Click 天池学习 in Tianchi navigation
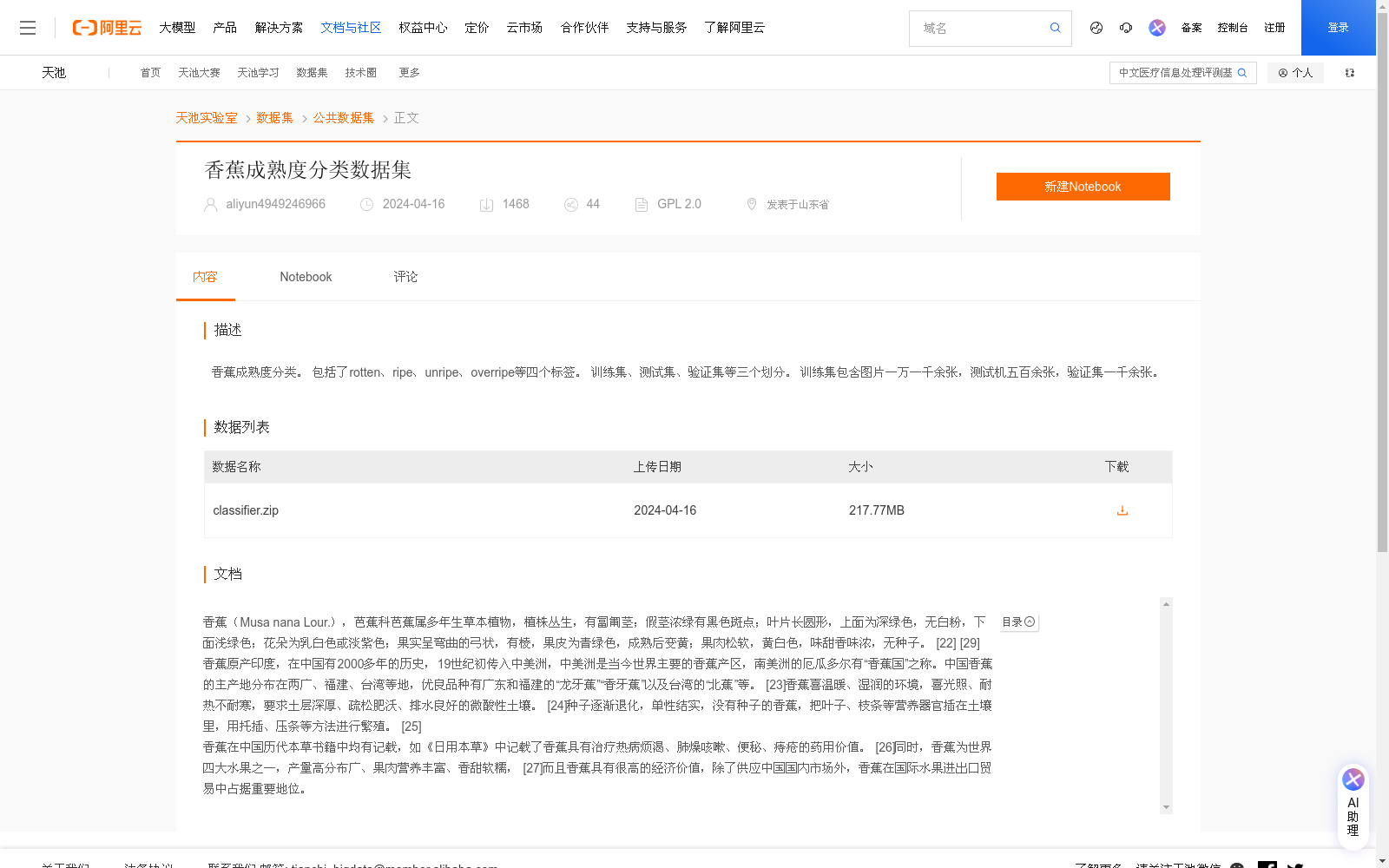Screen dimensions: 1389x868 click(x=258, y=73)
